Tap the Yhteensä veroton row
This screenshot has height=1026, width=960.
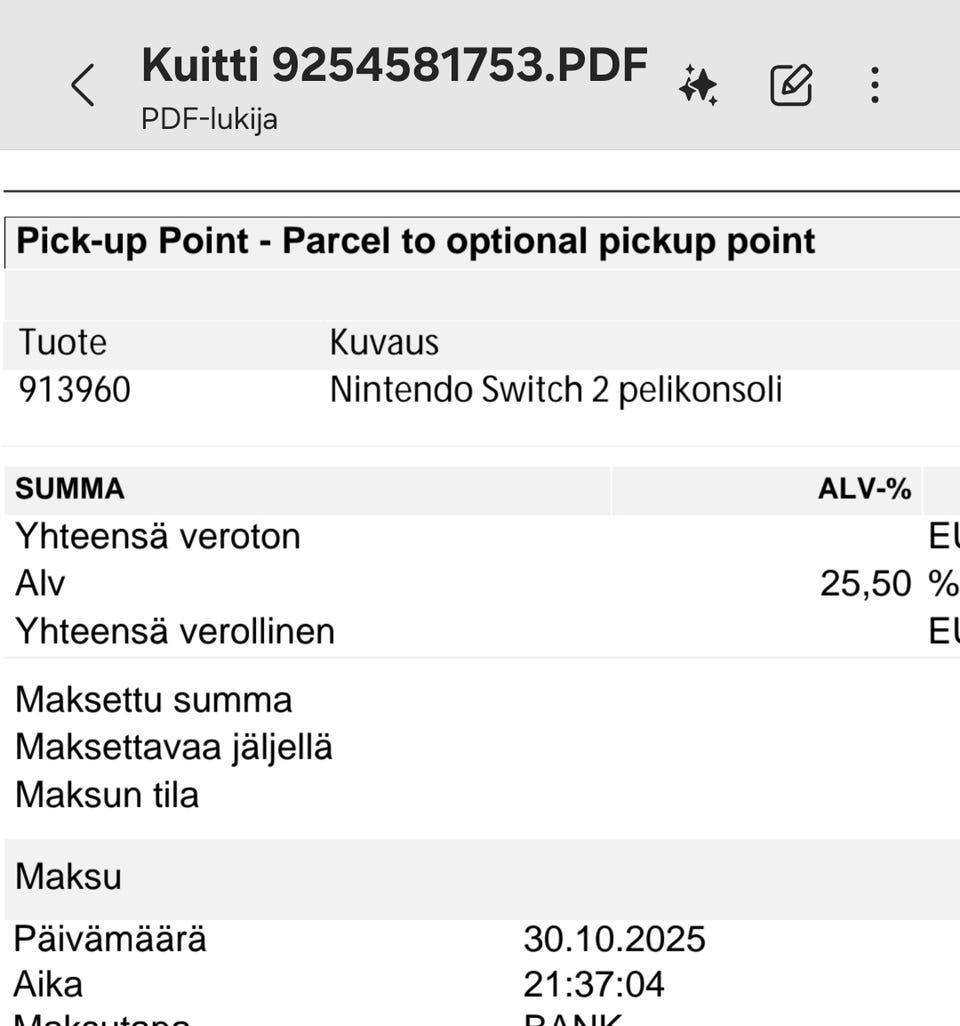(x=157, y=537)
